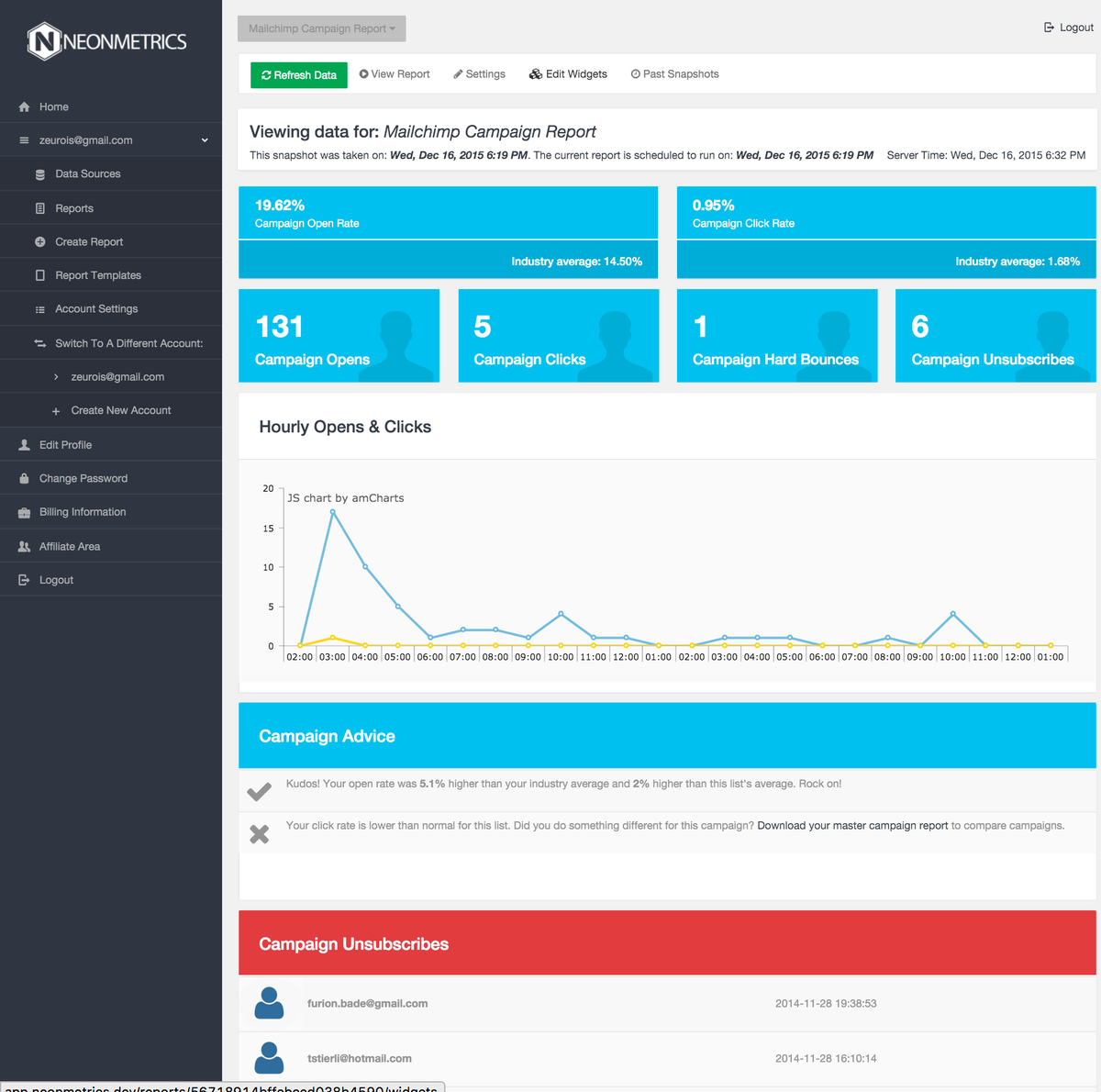
Task: Click Edit Profile in sidebar
Action: pyautogui.click(x=111, y=445)
